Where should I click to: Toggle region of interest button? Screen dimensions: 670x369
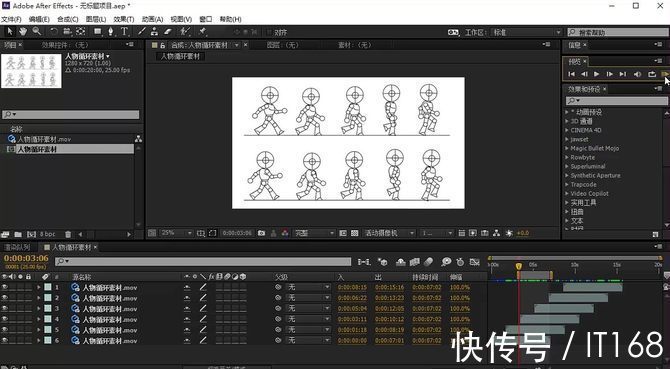click(213, 233)
